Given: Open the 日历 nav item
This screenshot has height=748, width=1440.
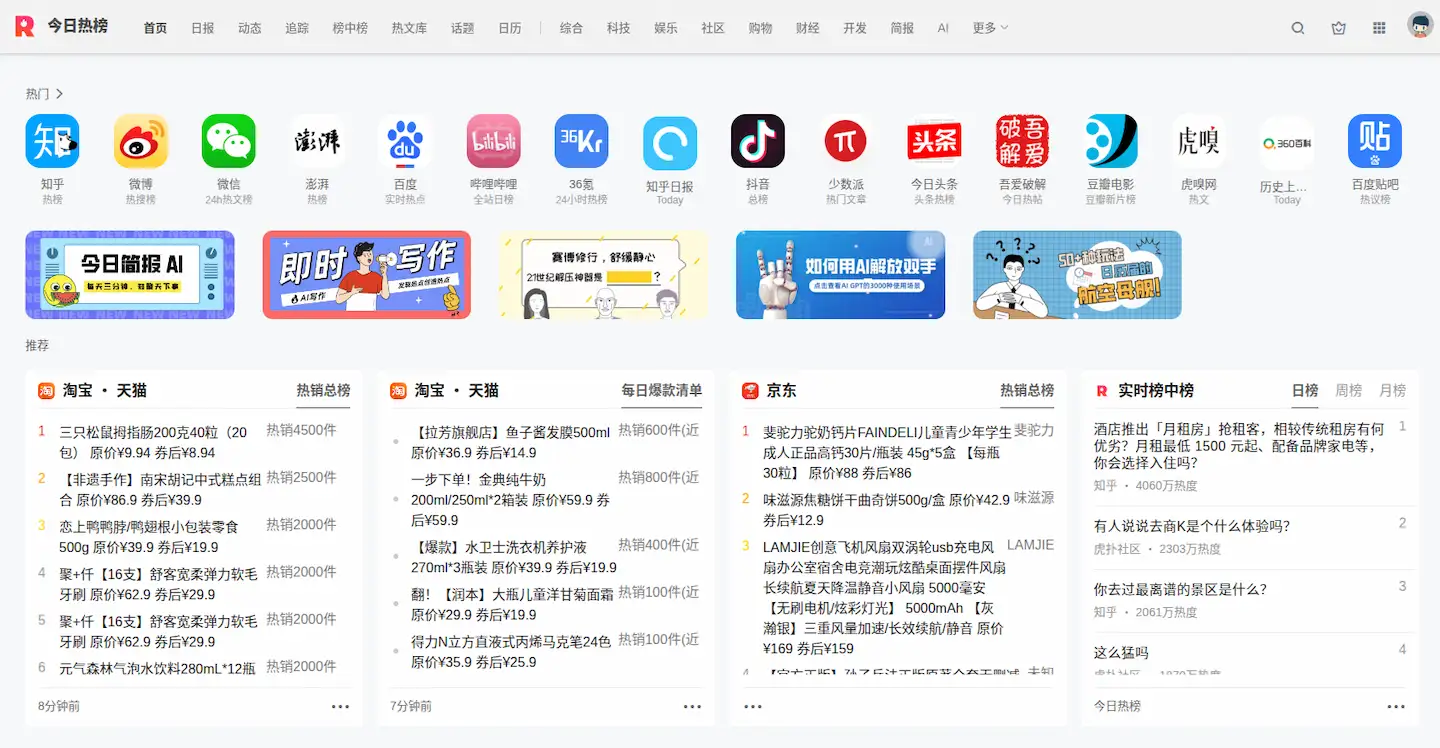Looking at the screenshot, I should point(510,28).
